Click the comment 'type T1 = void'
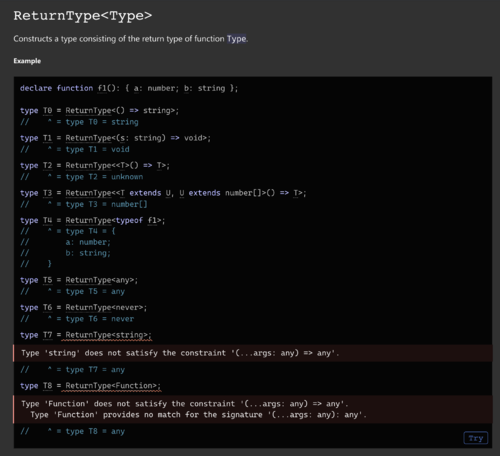The height and width of the screenshot is (456, 500). tap(97, 149)
